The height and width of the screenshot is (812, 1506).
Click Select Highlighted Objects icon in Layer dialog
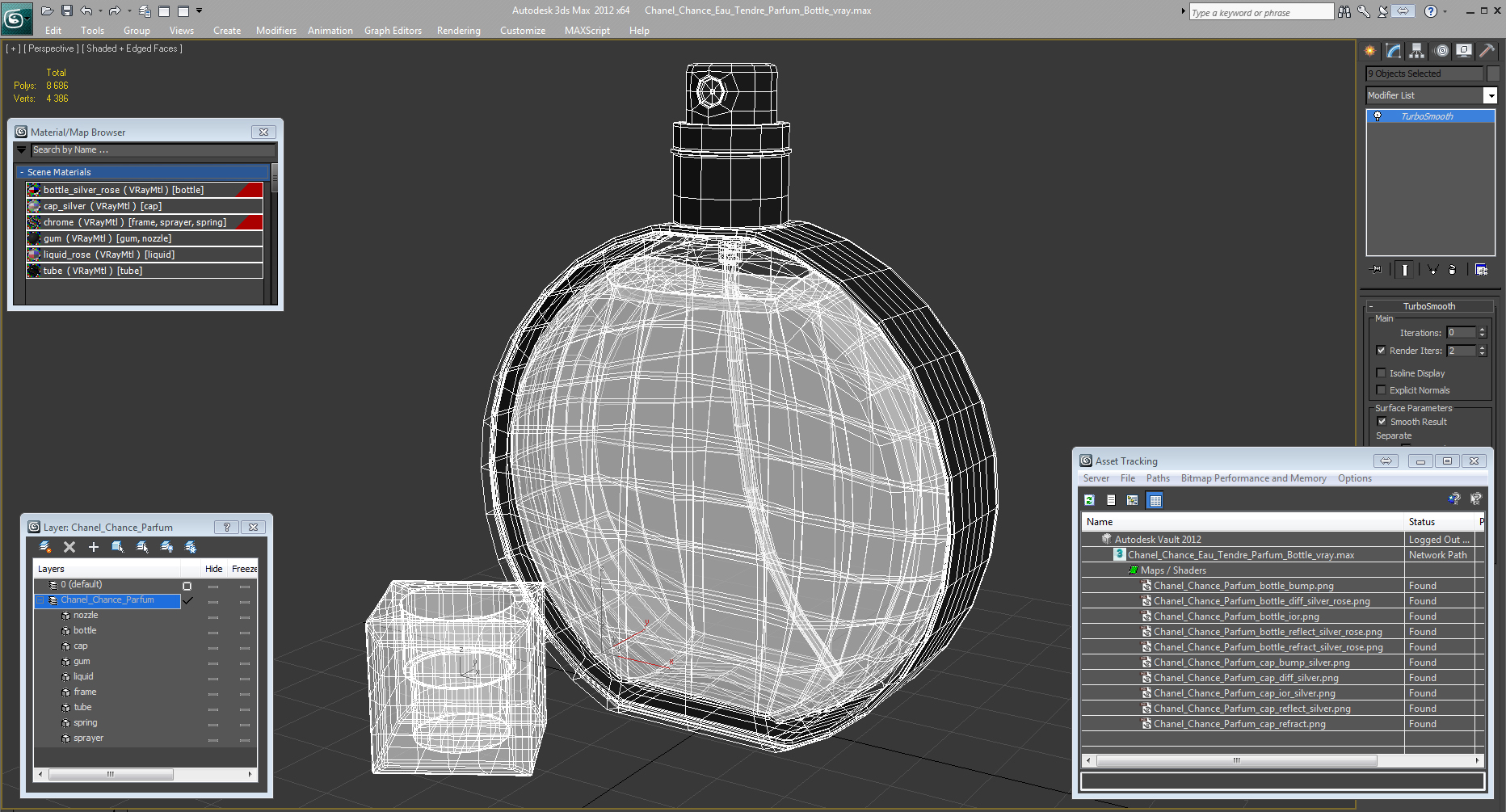(118, 547)
